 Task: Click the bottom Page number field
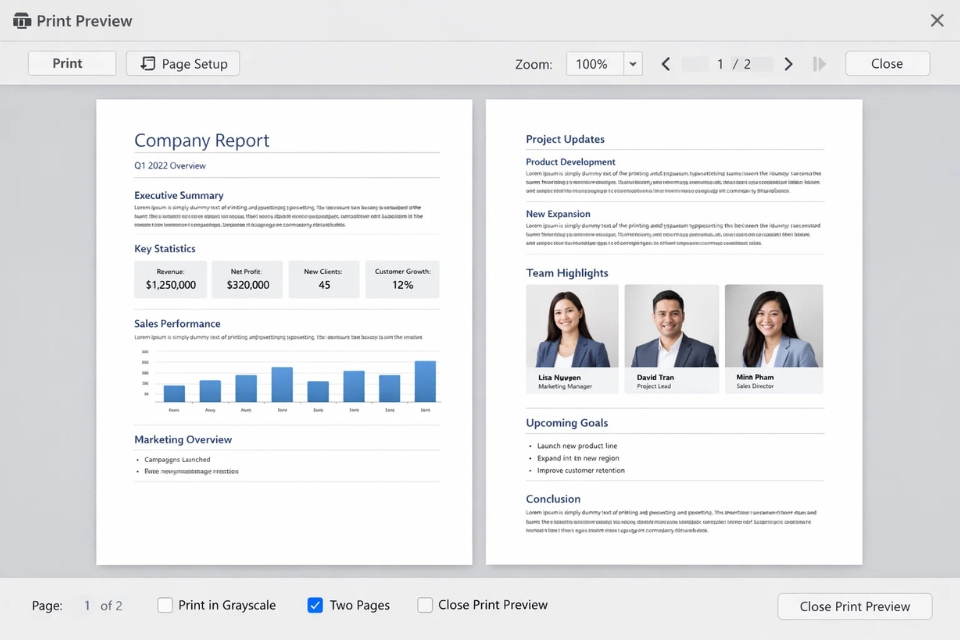click(87, 605)
